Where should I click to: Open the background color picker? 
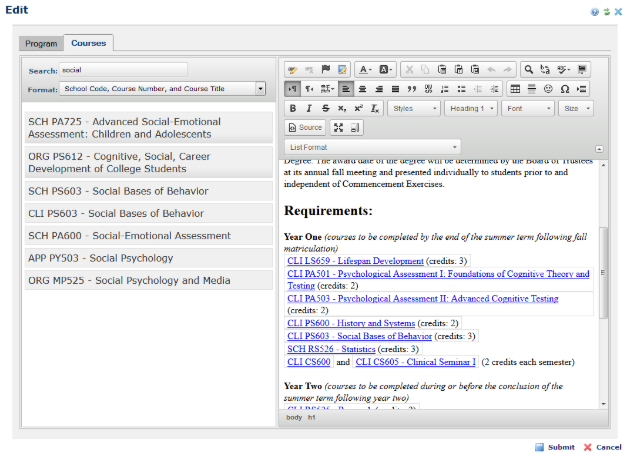coord(385,70)
